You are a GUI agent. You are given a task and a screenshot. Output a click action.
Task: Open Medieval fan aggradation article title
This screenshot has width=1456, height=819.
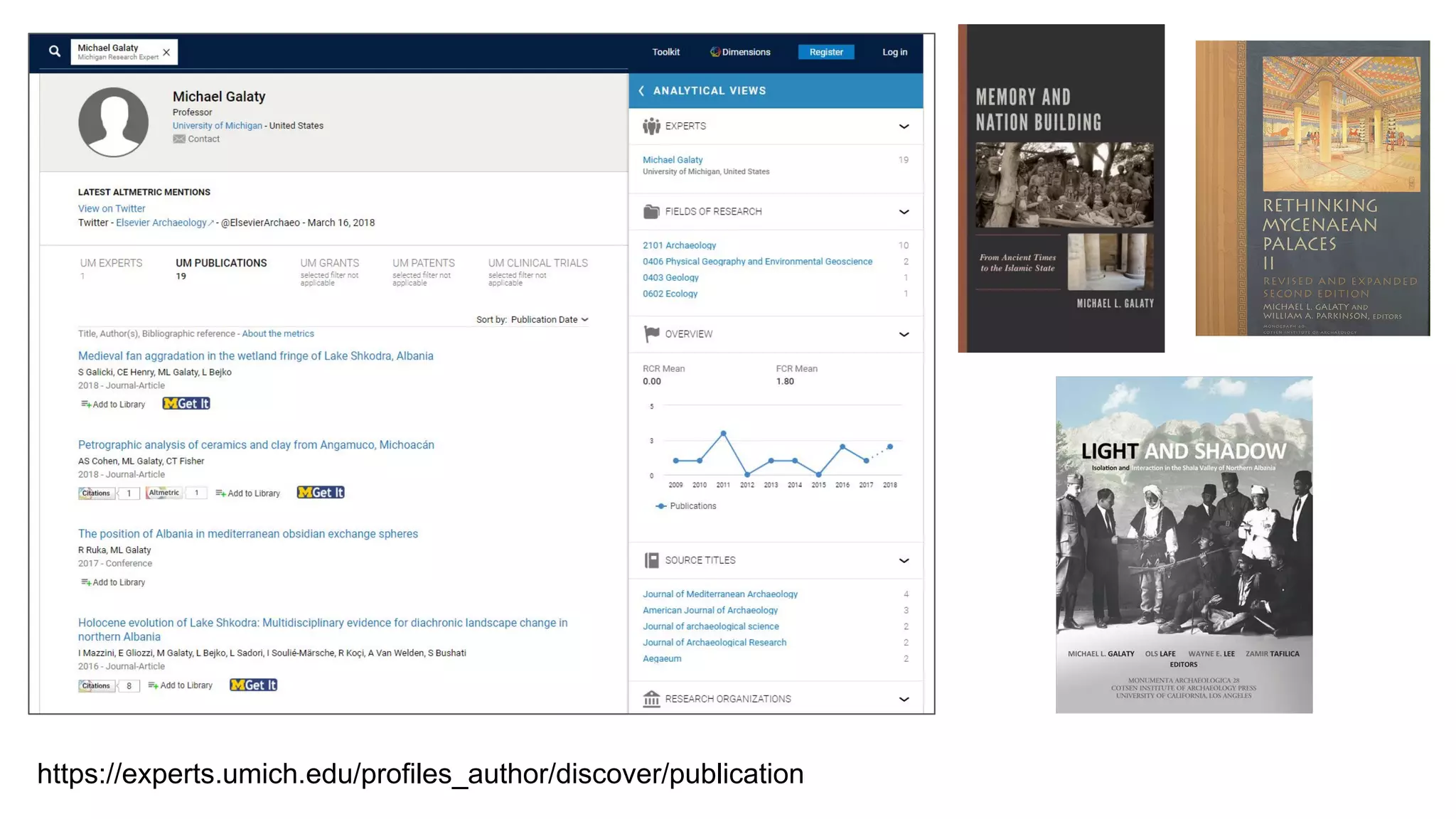pyautogui.click(x=256, y=356)
